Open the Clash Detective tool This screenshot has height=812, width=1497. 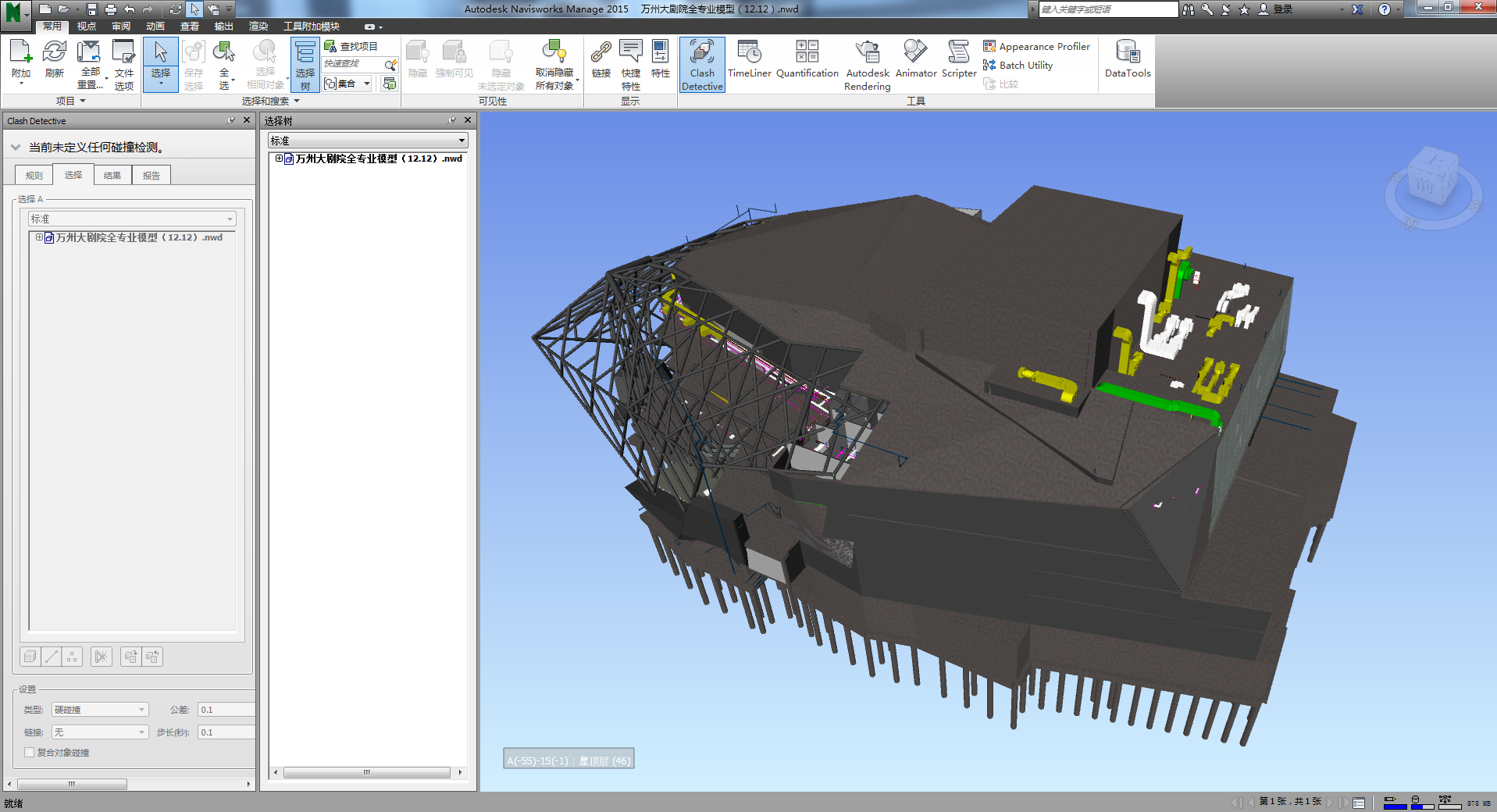click(701, 65)
